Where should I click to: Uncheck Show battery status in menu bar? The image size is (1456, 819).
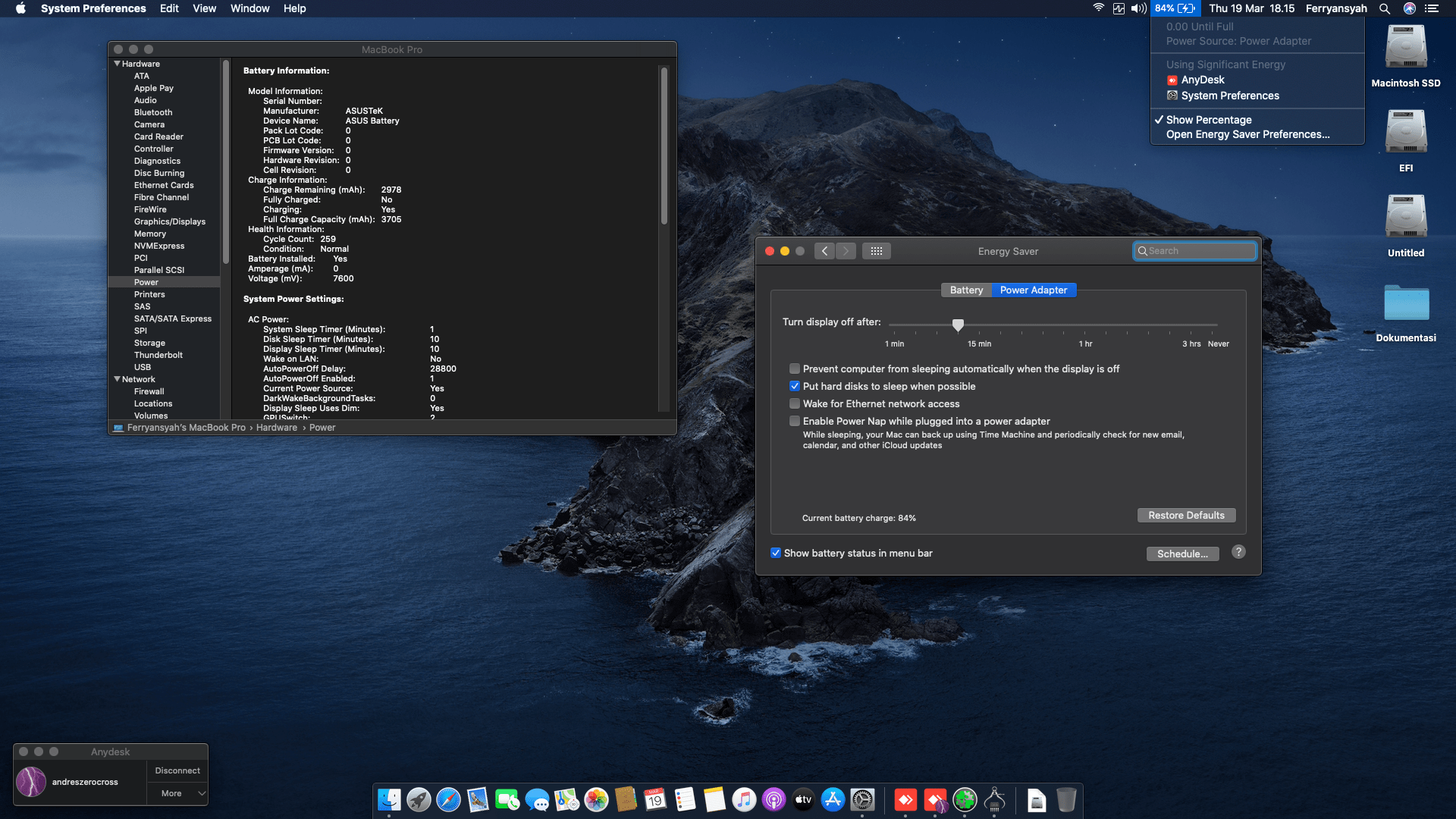776,553
